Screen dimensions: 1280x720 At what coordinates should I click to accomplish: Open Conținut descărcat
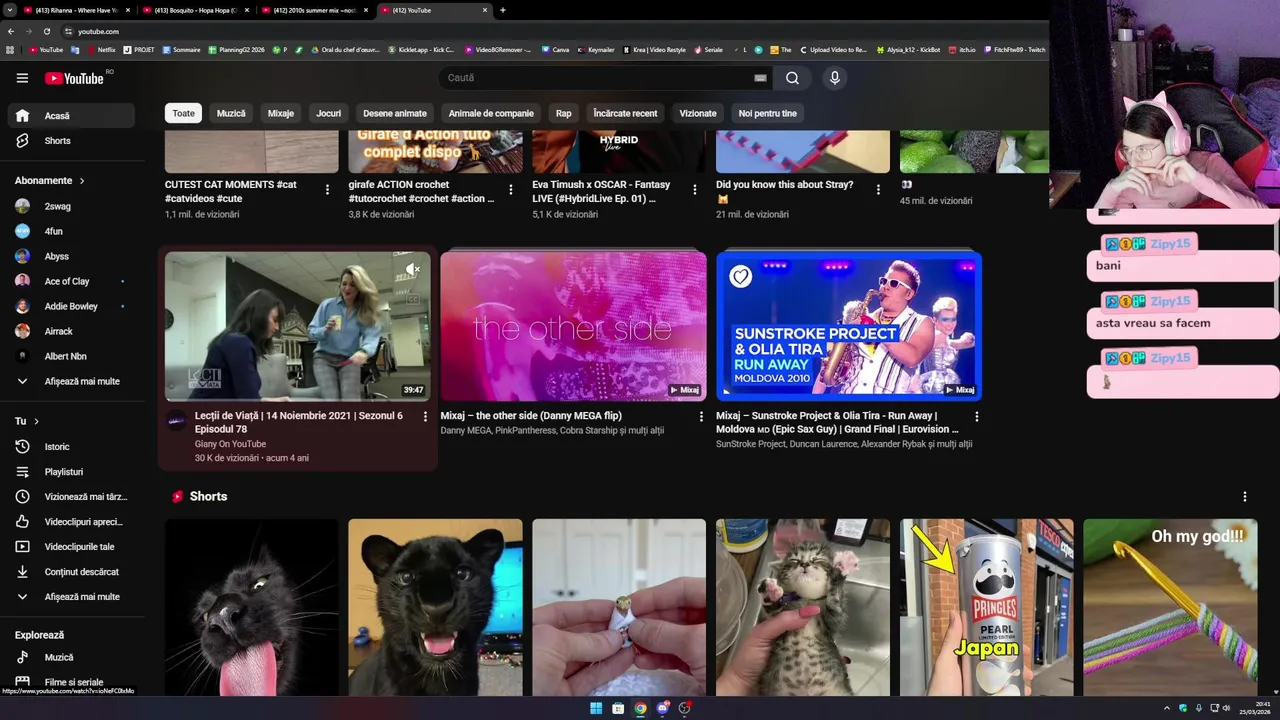pyautogui.click(x=70, y=572)
